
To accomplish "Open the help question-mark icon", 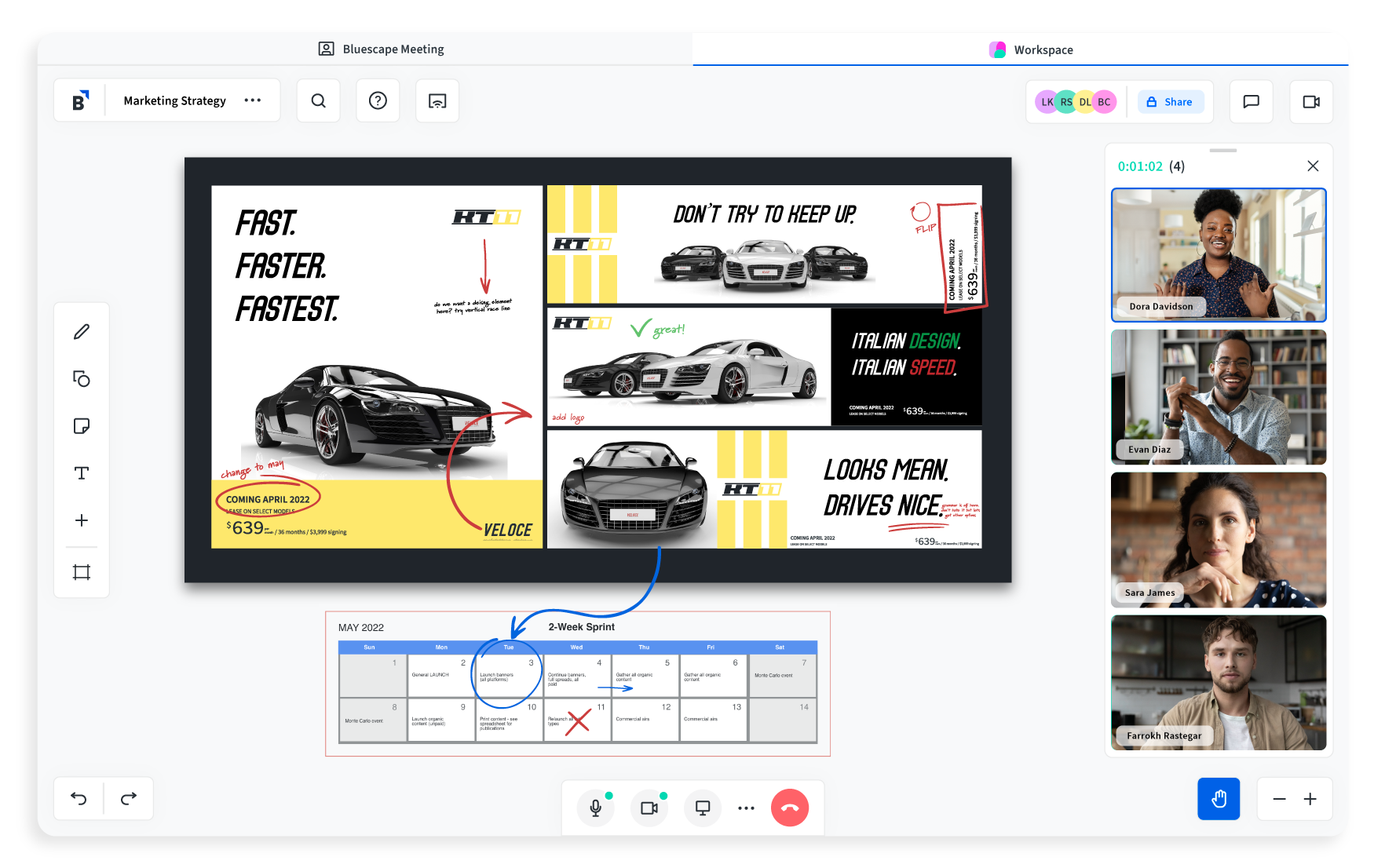I will tap(378, 100).
